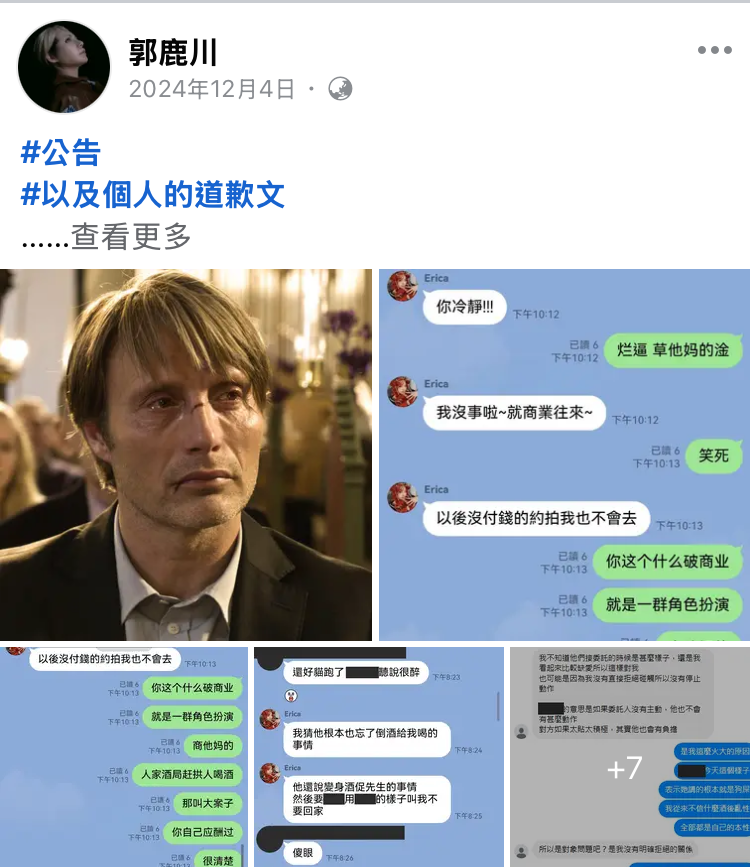Open the three-dot post options menu
Image resolution: width=750 pixels, height=867 pixels.
coord(715,50)
